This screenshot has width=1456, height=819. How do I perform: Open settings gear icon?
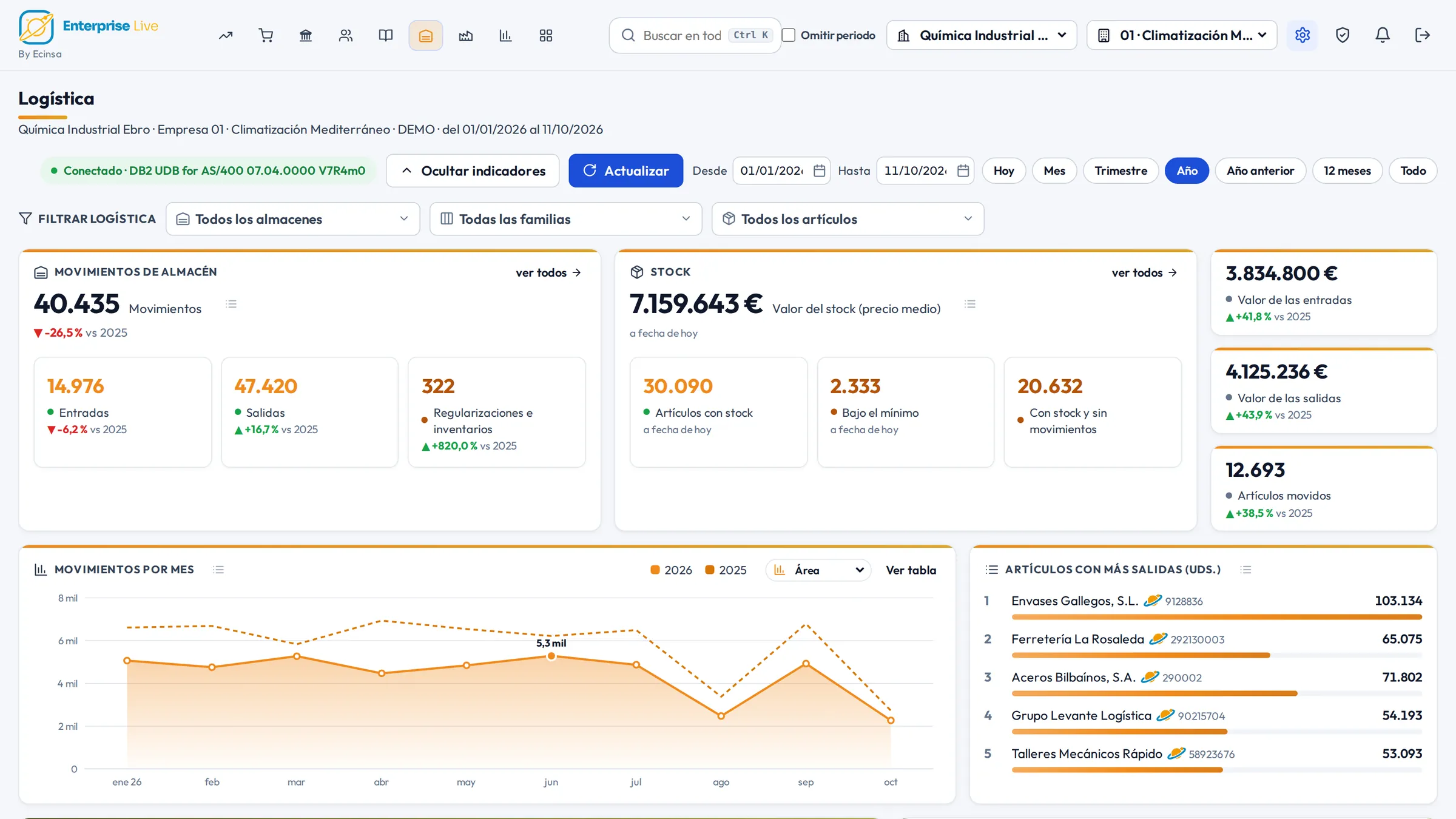1302,35
